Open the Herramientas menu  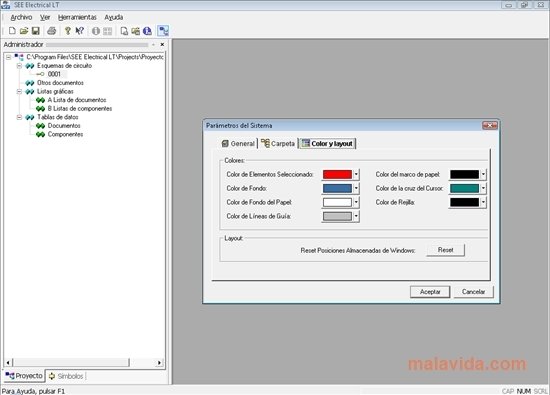[x=77, y=17]
